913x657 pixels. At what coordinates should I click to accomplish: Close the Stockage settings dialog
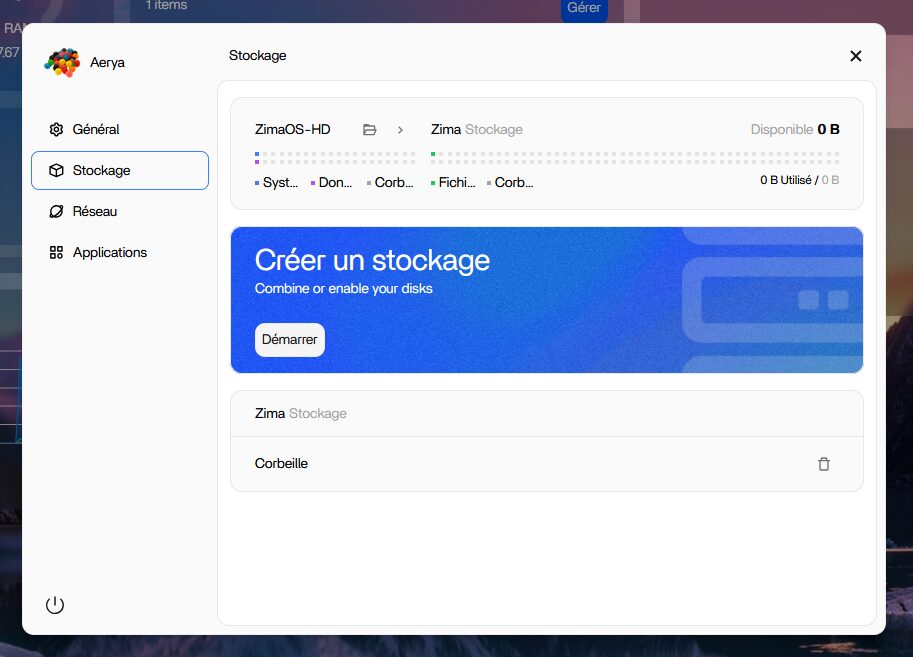(x=855, y=56)
